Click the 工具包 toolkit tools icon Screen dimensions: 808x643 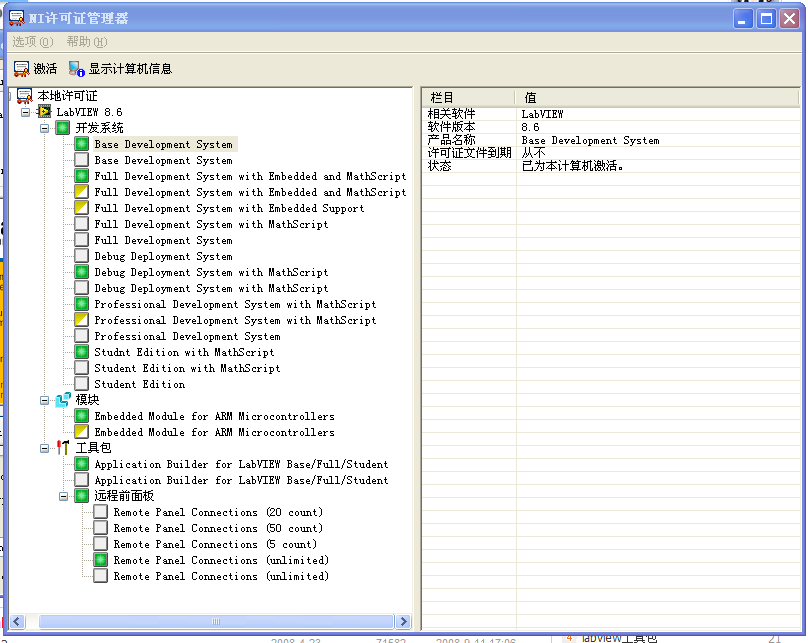pos(63,448)
